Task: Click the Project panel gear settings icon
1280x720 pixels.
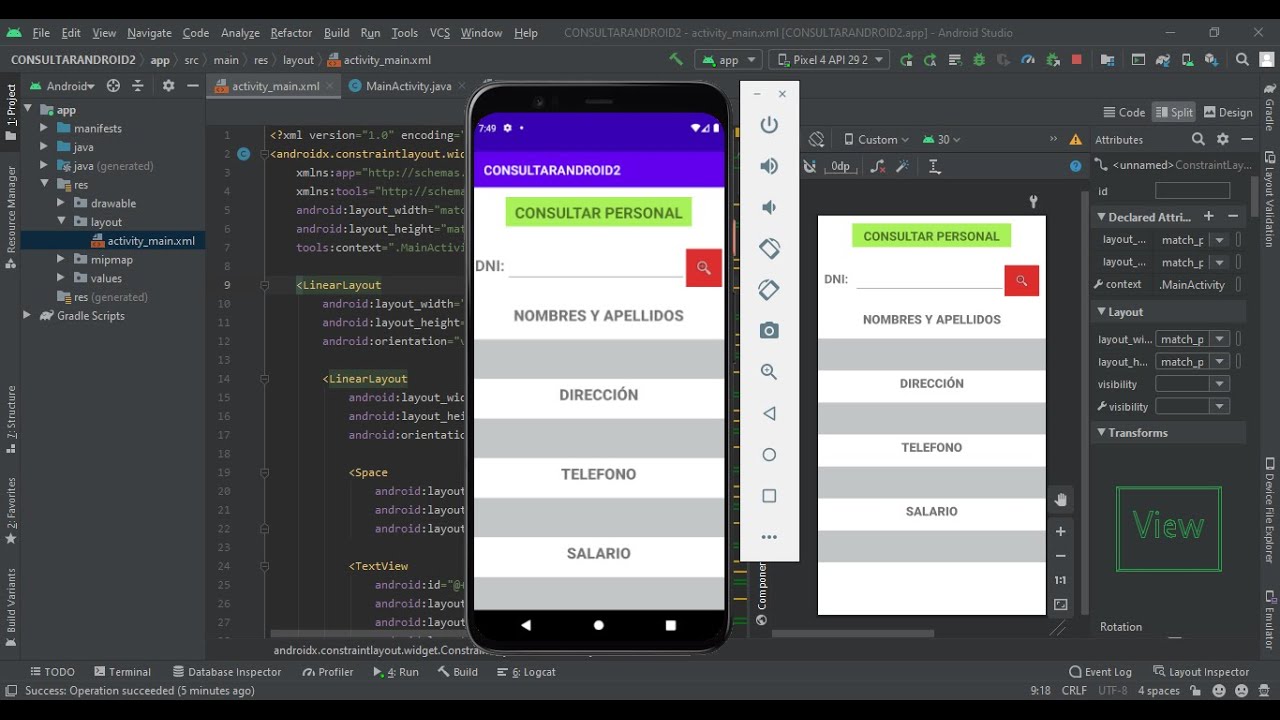Action: coord(168,86)
